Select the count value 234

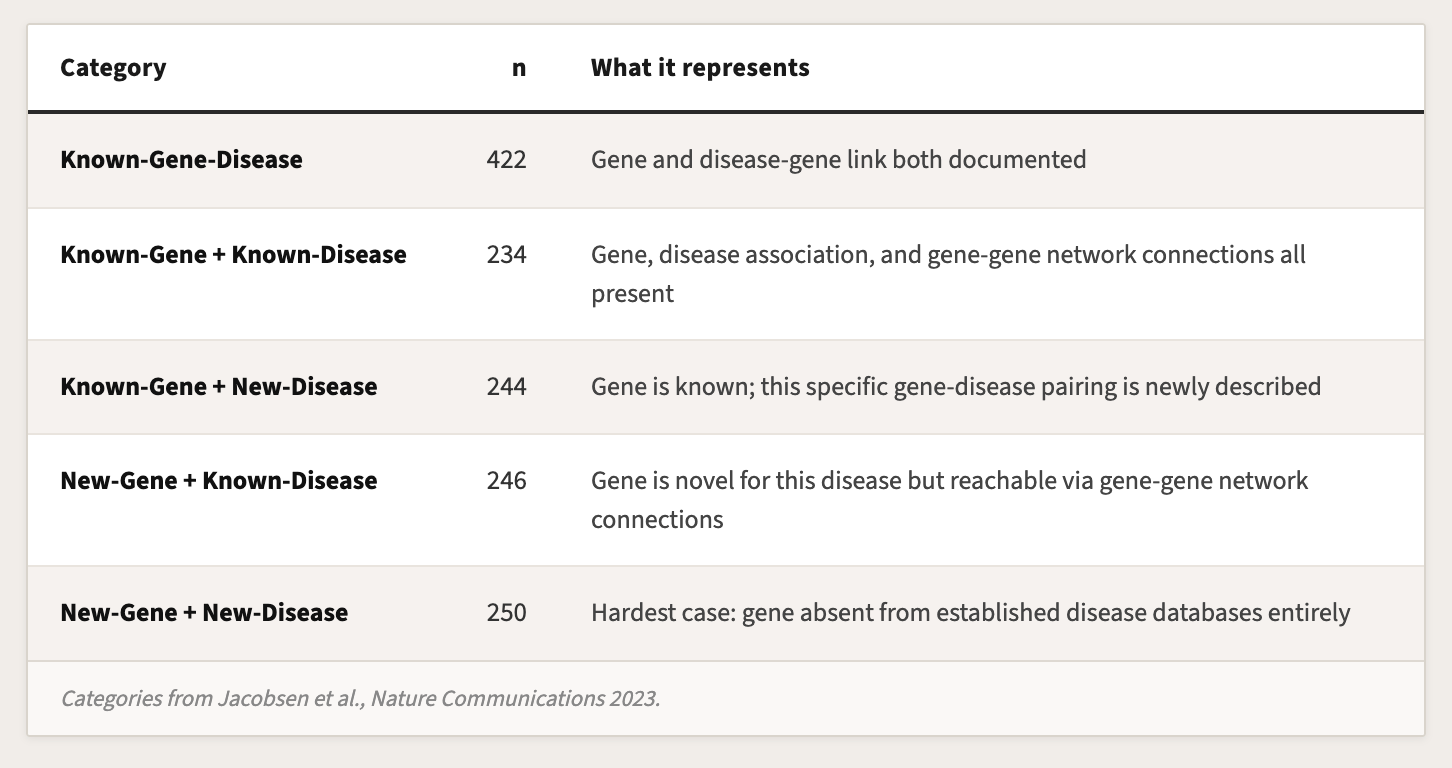click(506, 255)
